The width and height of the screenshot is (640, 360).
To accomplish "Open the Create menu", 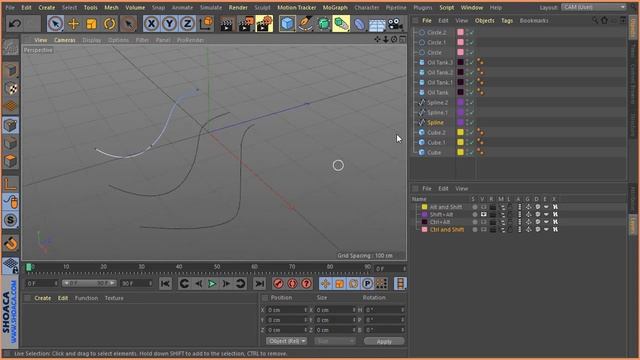I will tap(47, 7).
